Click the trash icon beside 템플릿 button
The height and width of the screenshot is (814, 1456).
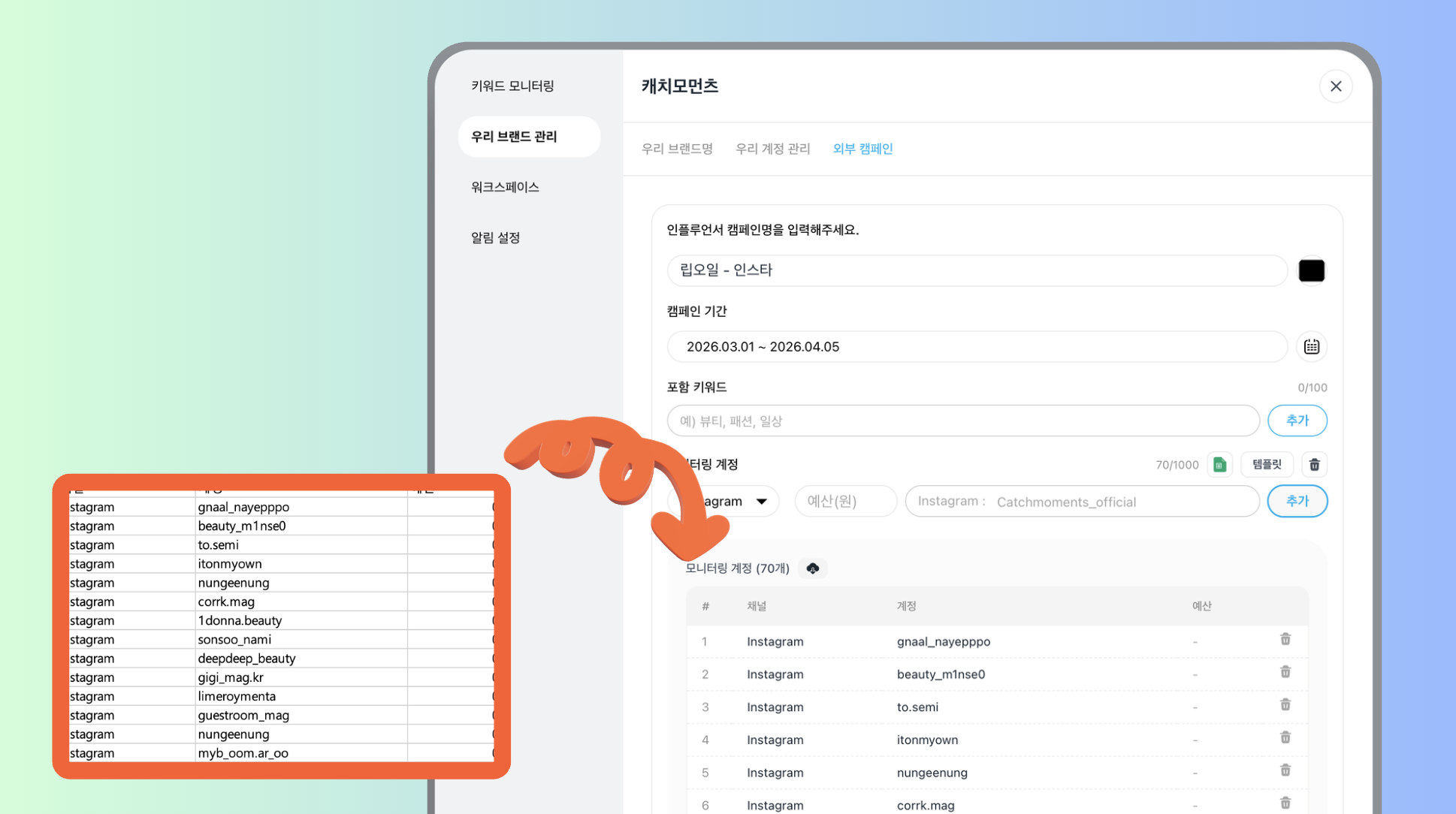(x=1314, y=465)
